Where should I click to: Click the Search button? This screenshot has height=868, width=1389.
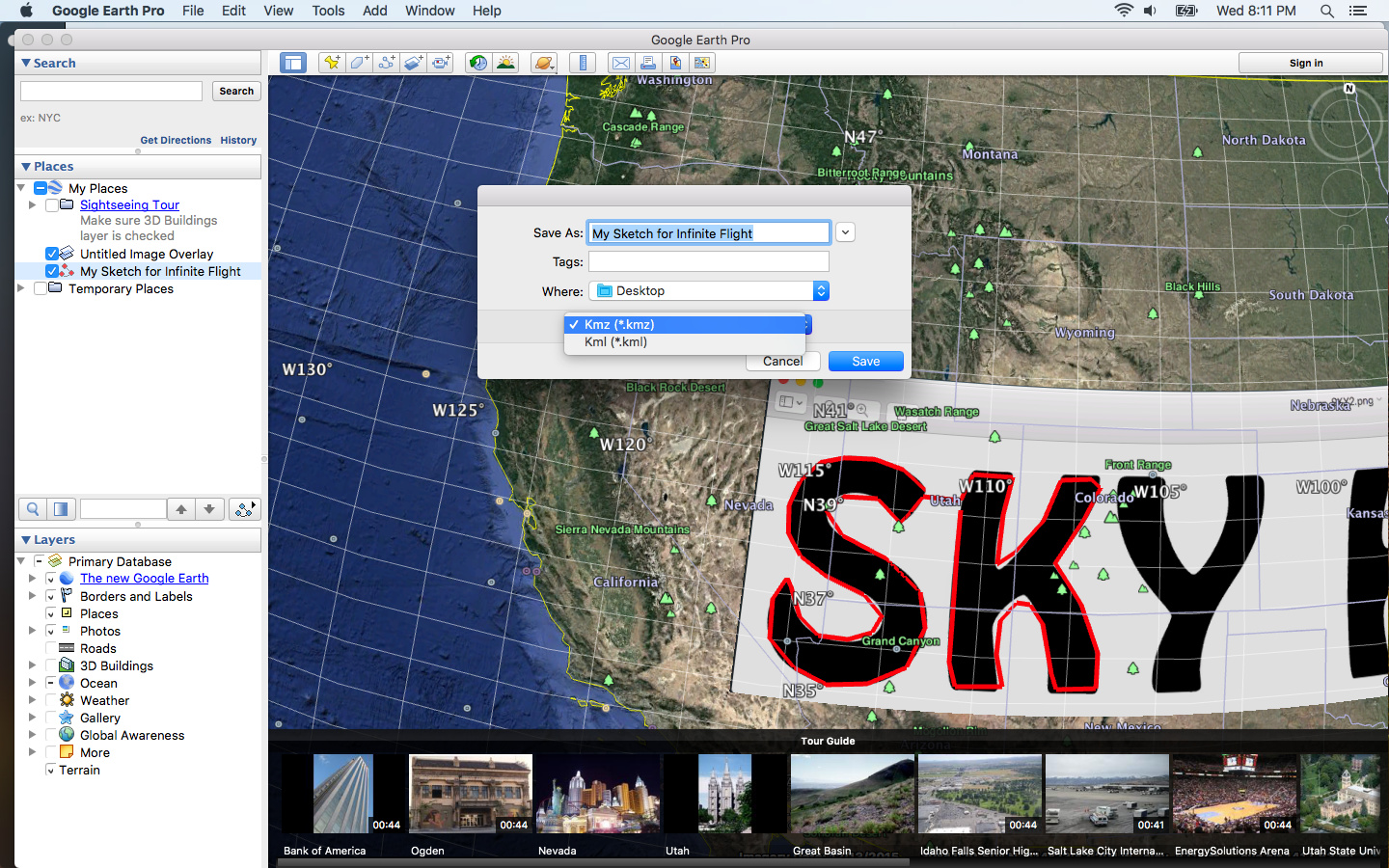(236, 91)
